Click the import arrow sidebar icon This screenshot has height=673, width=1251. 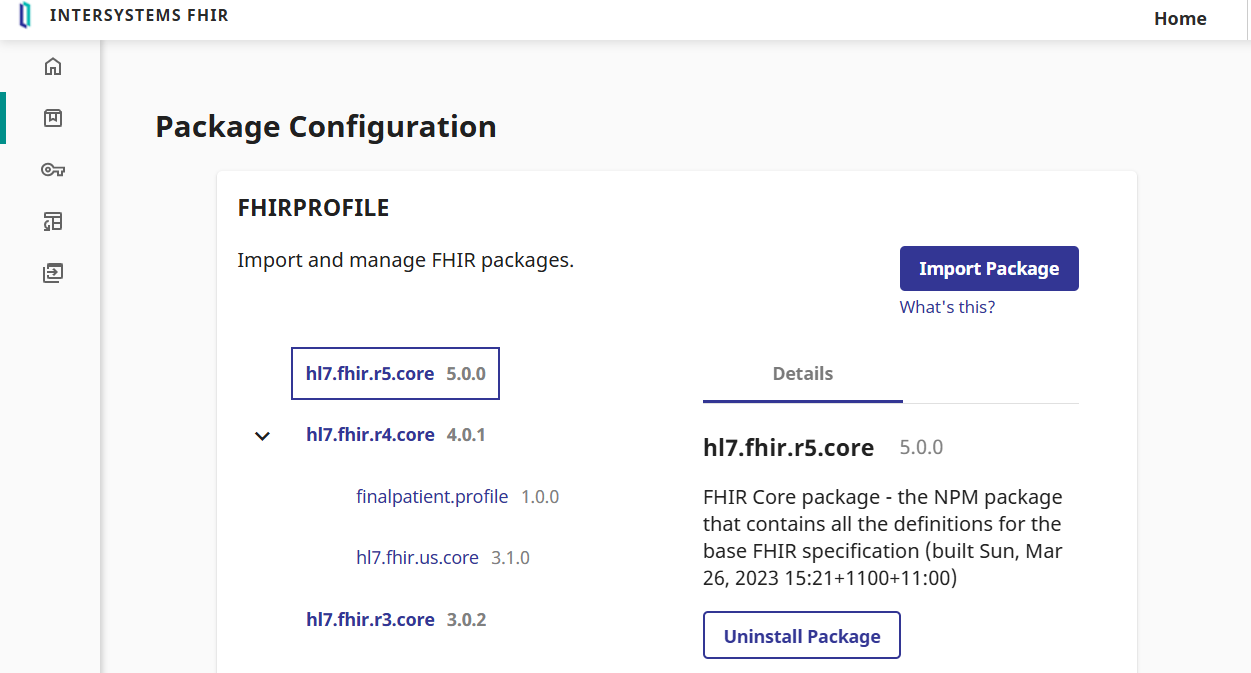click(x=53, y=272)
